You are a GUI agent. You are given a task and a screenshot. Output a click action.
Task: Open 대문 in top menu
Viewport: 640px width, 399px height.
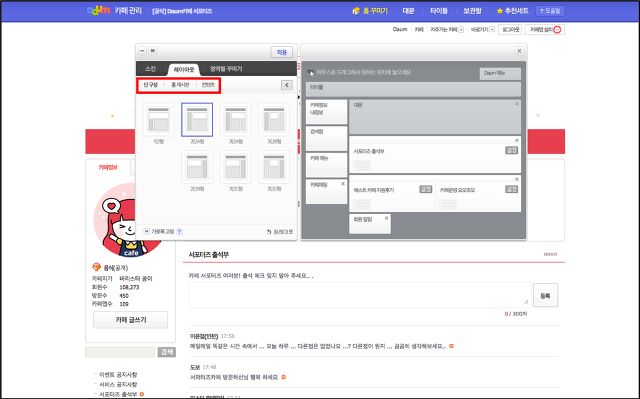point(409,11)
